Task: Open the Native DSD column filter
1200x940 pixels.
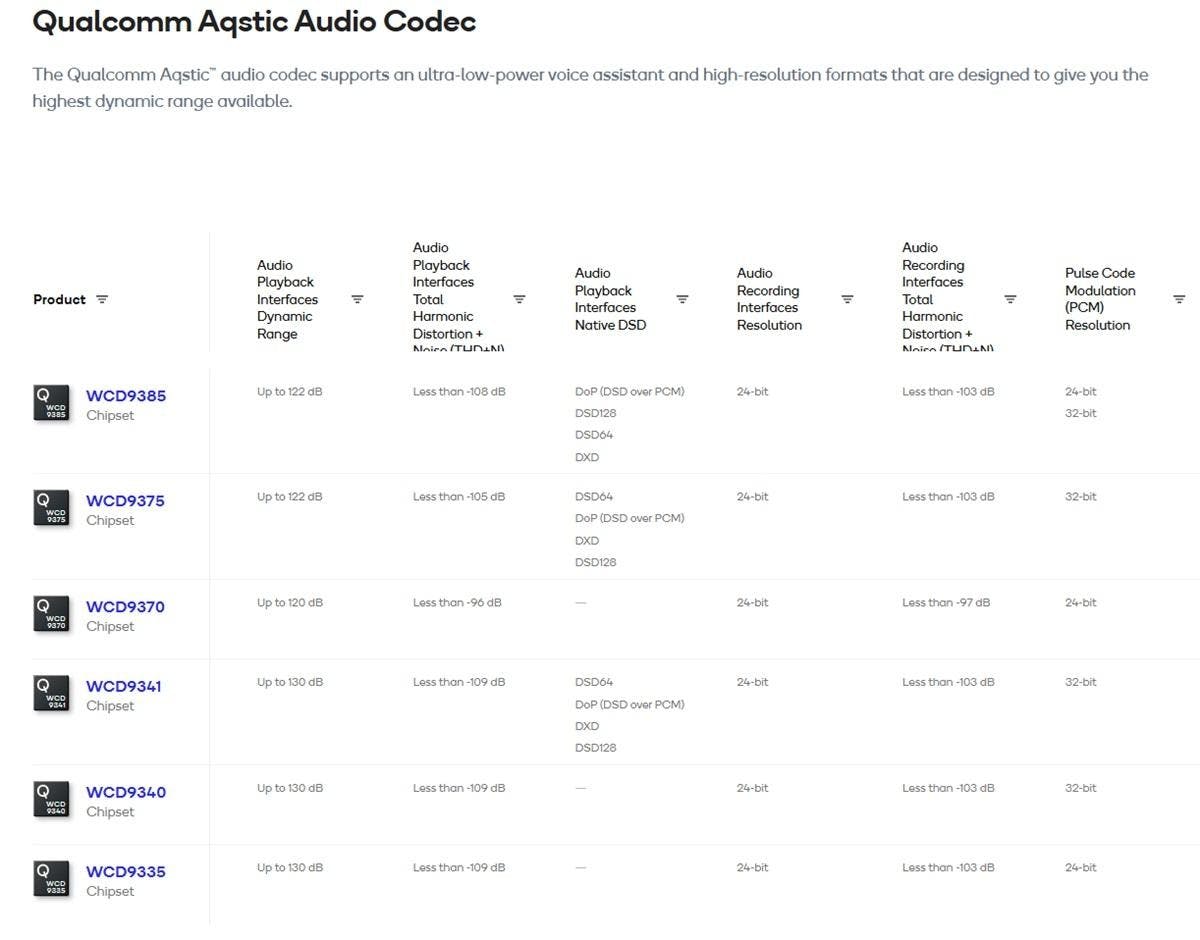Action: pos(682,299)
